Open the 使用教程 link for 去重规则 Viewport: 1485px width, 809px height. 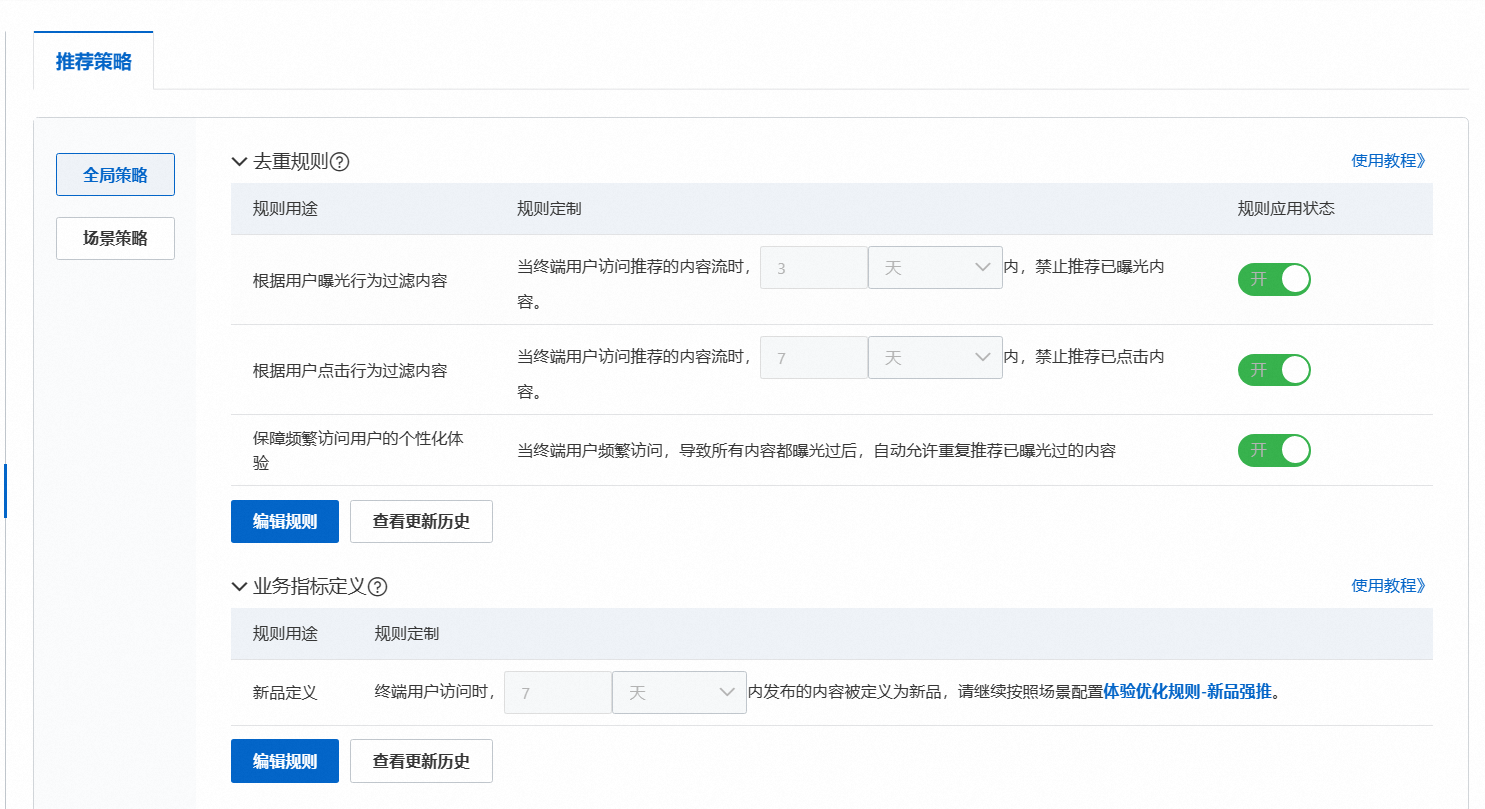pos(1389,161)
